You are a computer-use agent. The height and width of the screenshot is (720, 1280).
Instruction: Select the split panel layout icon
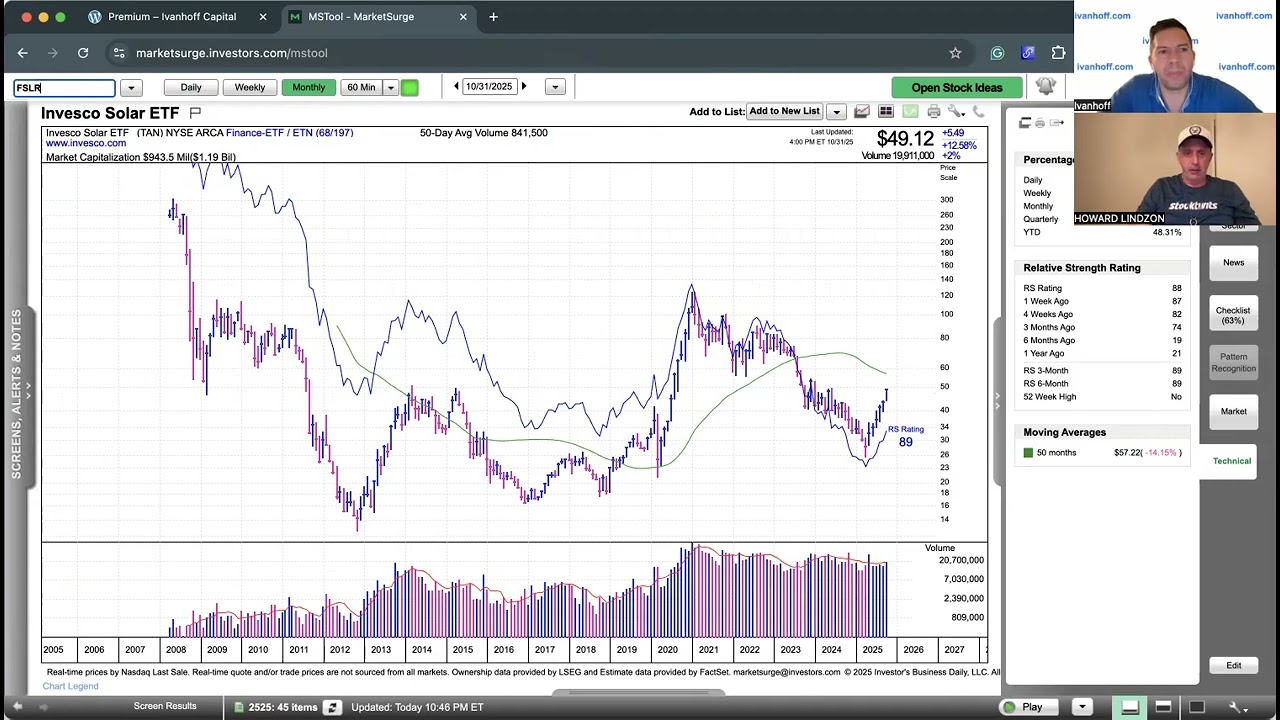1163,707
